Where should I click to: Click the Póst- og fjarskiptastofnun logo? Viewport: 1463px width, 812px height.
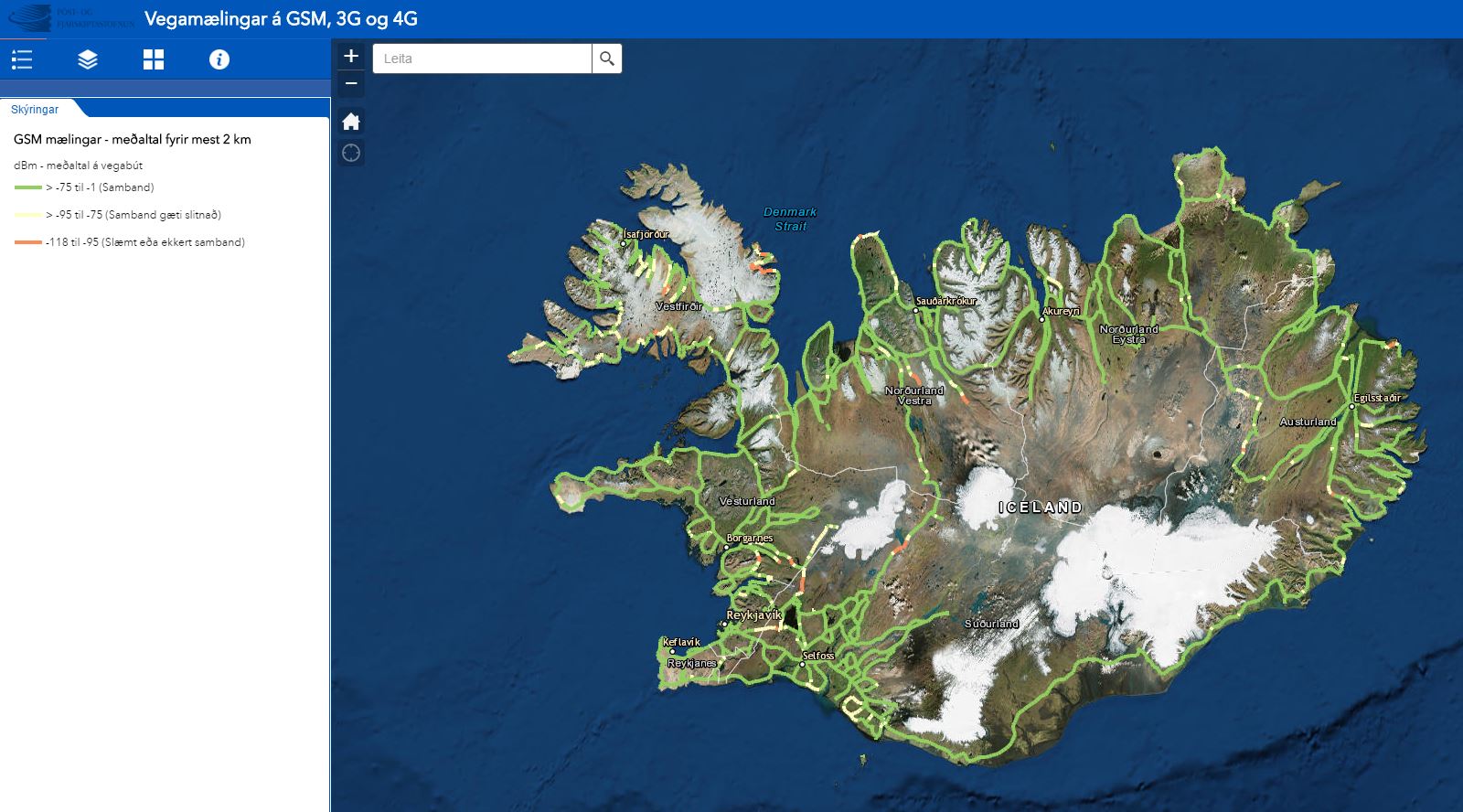[71, 18]
